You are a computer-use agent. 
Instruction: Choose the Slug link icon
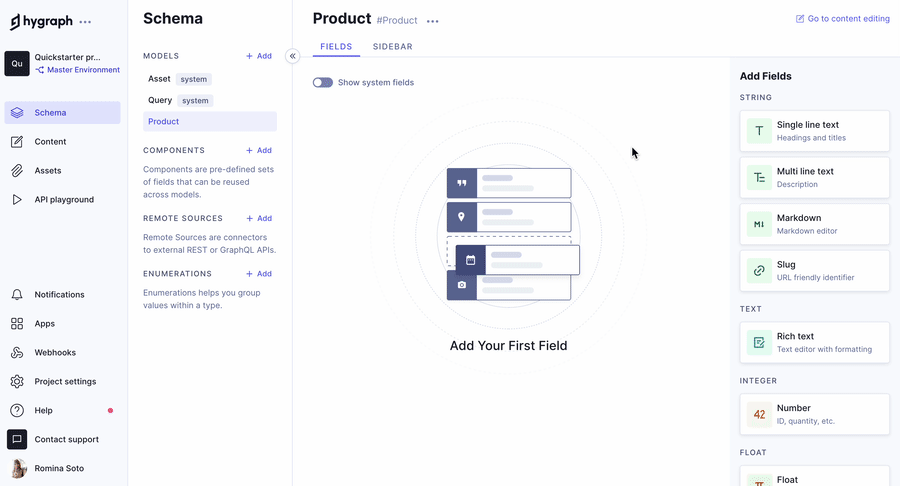click(759, 271)
